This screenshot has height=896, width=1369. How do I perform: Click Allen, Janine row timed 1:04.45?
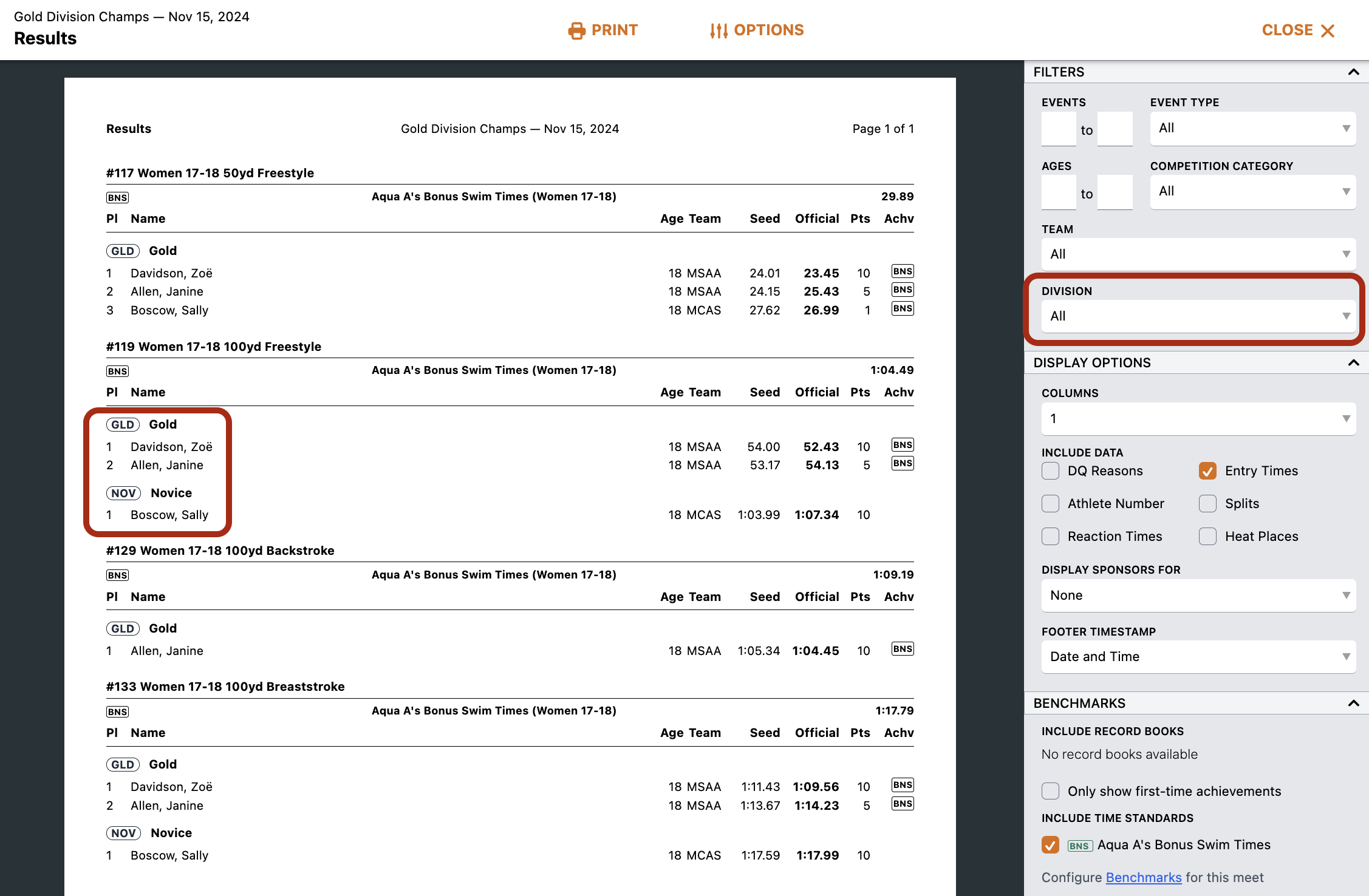pos(510,651)
